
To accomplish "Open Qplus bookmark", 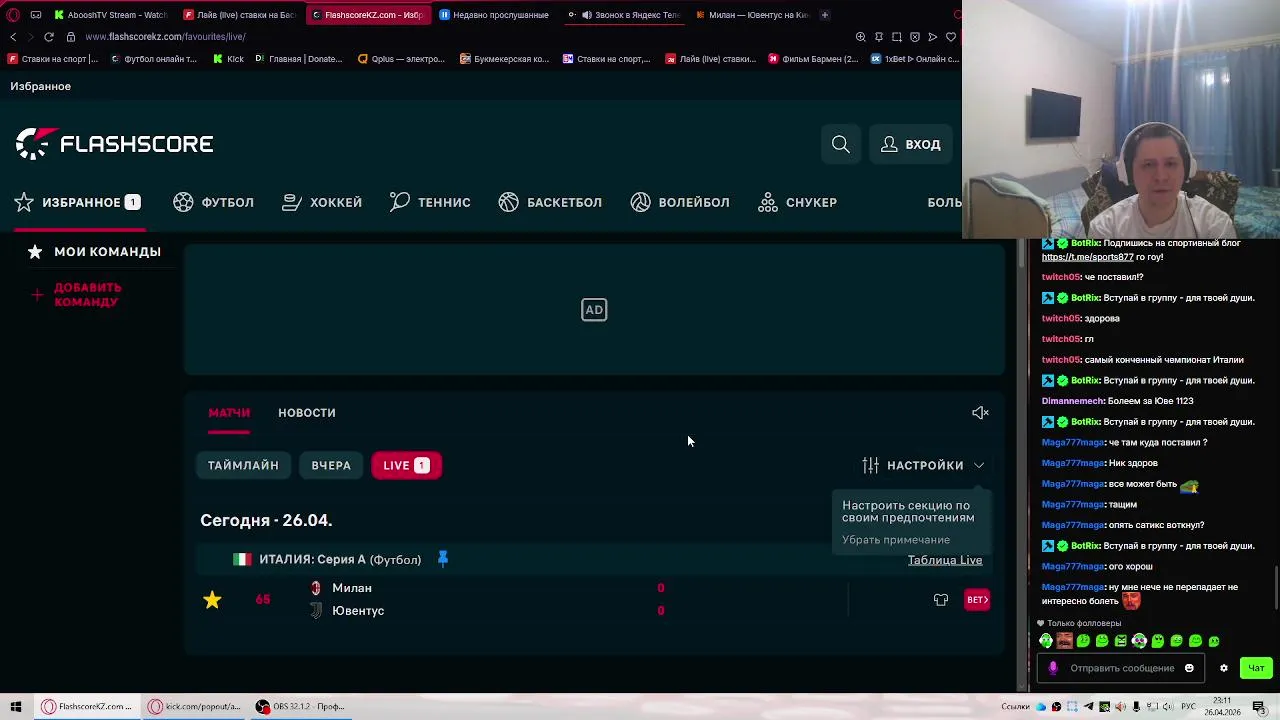I will click(x=400, y=59).
